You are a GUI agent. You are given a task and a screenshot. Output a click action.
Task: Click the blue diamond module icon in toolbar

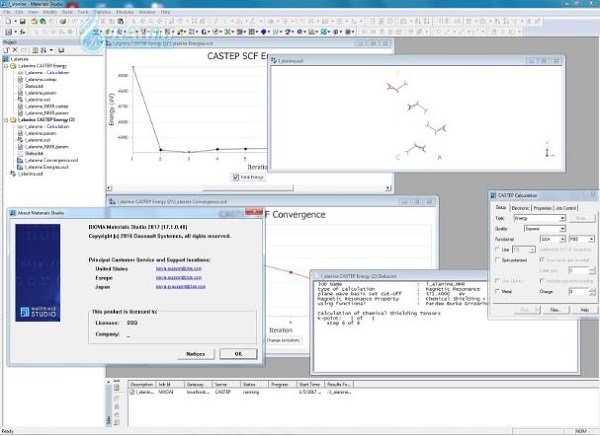[263, 32]
